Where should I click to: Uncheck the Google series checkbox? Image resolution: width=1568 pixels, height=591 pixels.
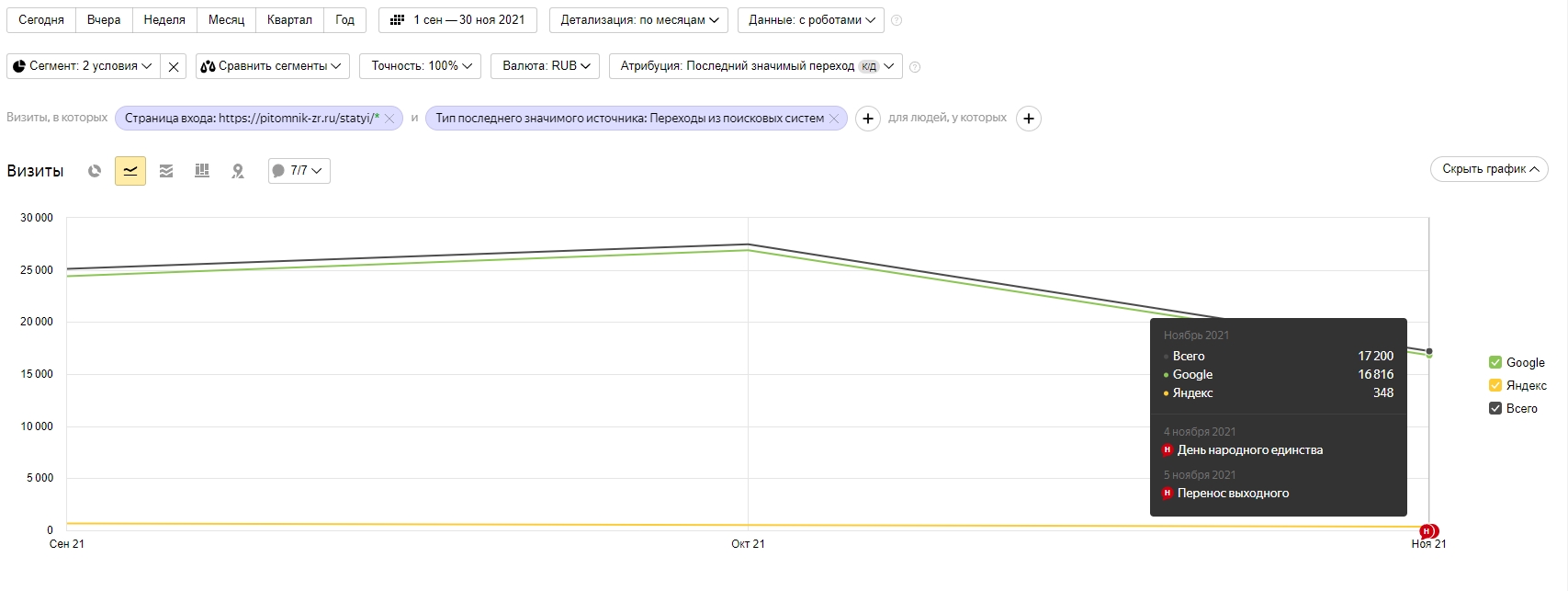(x=1495, y=362)
